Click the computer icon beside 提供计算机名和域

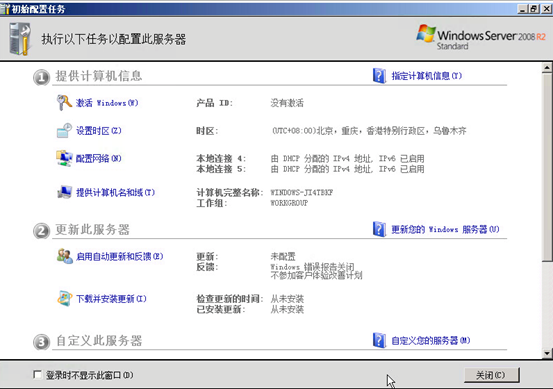(64, 192)
